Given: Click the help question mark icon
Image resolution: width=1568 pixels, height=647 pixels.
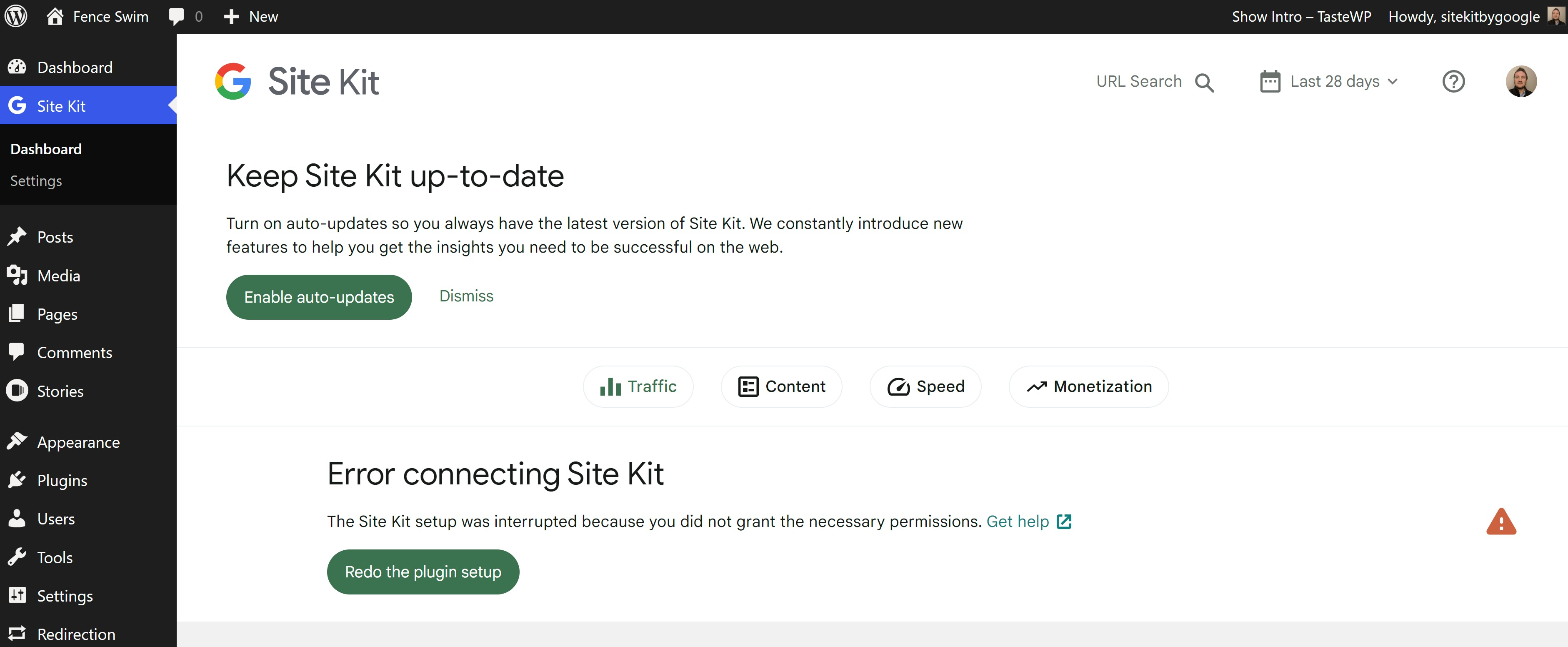Looking at the screenshot, I should [x=1453, y=81].
